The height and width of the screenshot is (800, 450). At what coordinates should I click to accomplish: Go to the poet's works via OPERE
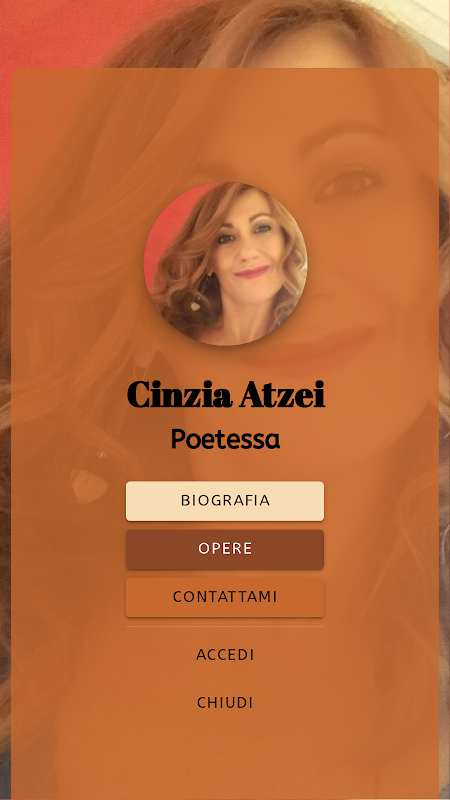(x=225, y=549)
